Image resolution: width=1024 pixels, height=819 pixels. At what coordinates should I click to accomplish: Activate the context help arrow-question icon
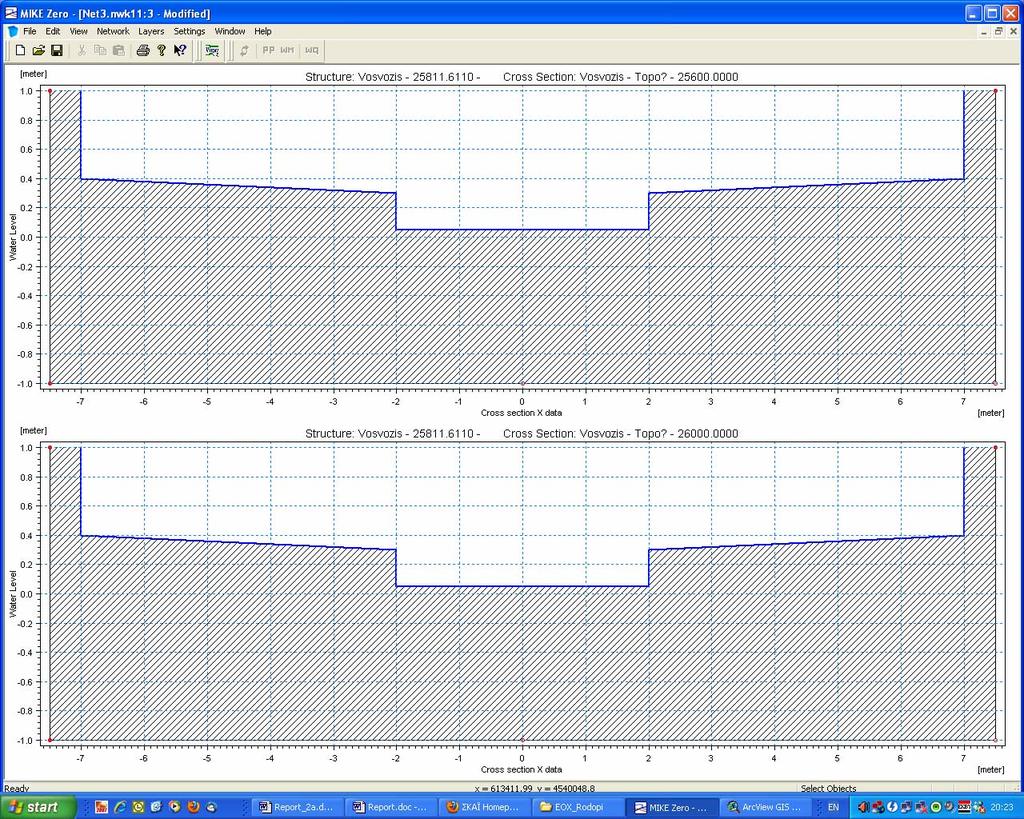click(180, 50)
